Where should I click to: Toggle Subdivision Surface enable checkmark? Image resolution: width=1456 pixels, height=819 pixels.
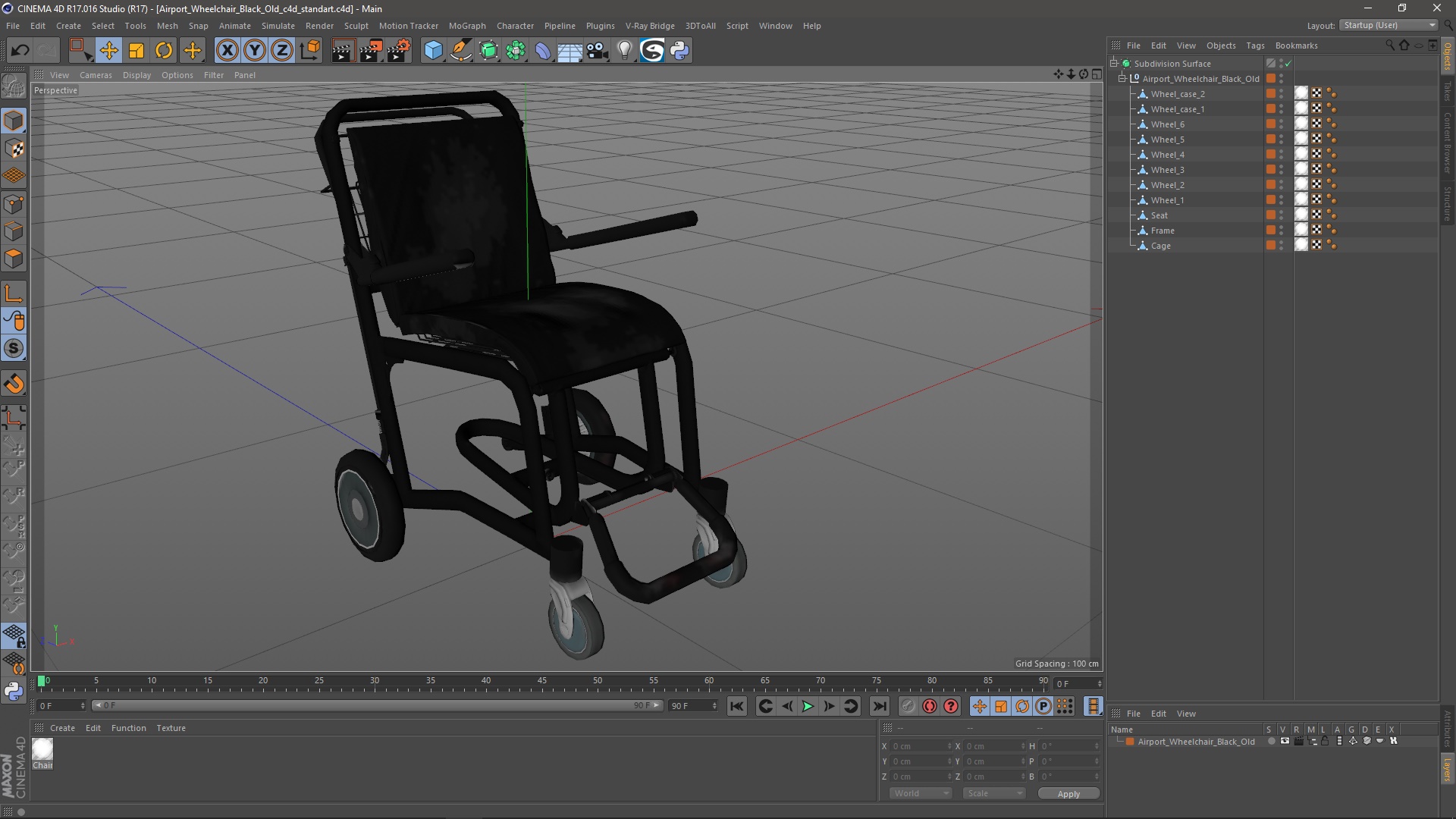1288,64
